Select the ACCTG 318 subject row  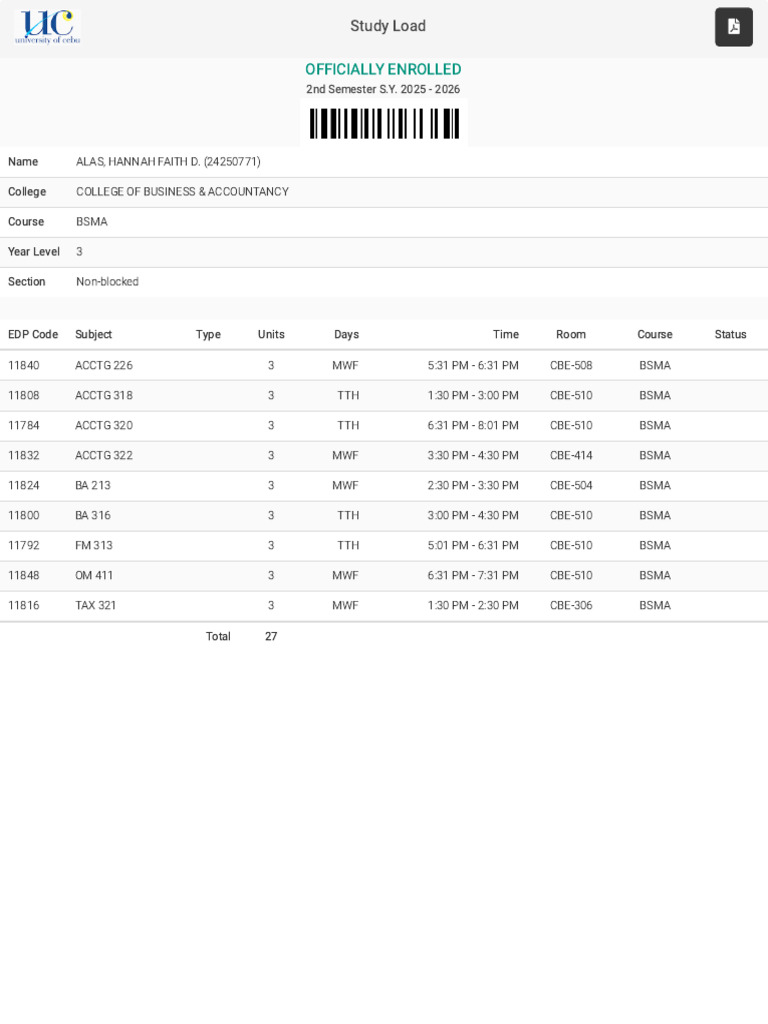(x=384, y=396)
